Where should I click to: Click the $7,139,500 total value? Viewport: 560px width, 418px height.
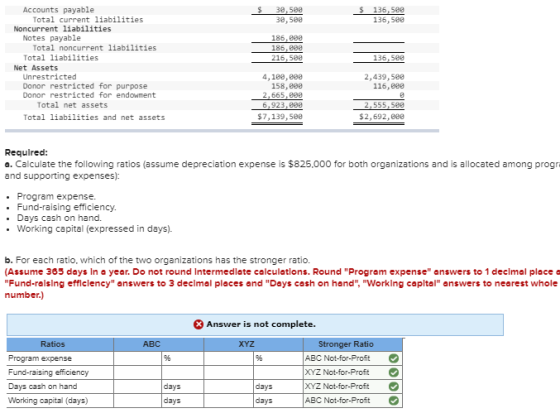pos(280,116)
